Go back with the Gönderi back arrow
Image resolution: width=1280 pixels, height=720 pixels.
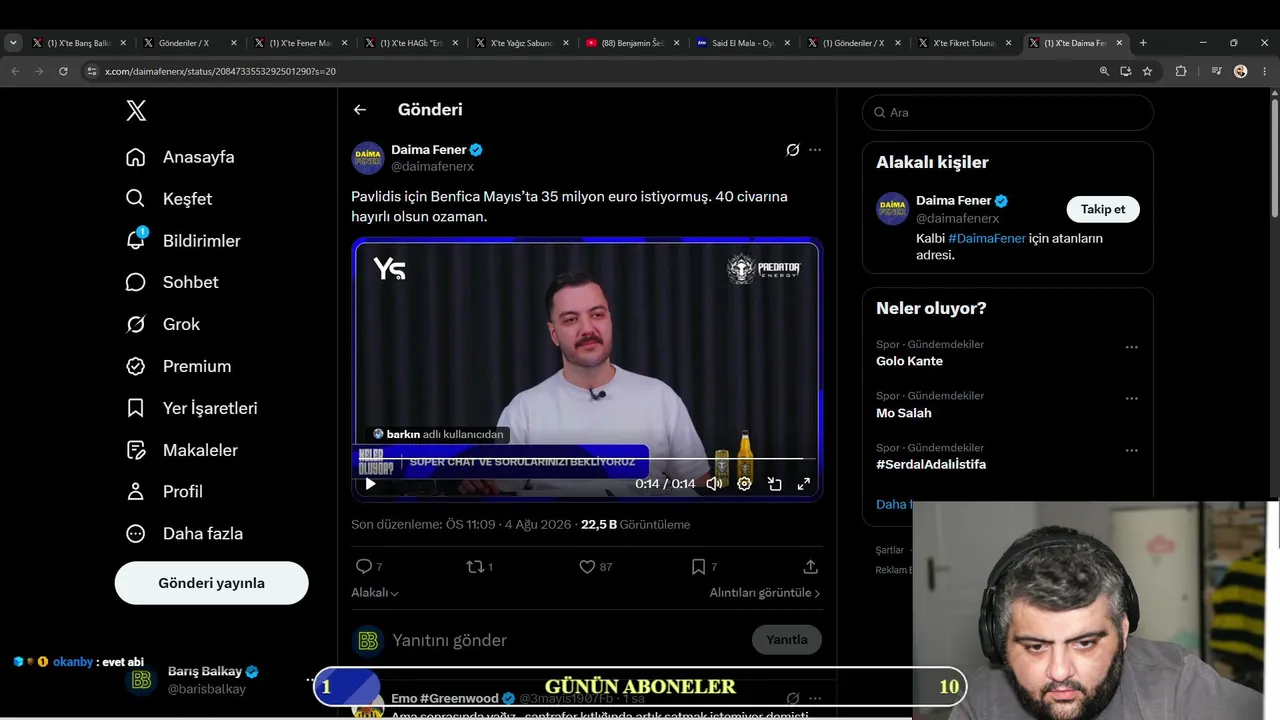[x=360, y=110]
